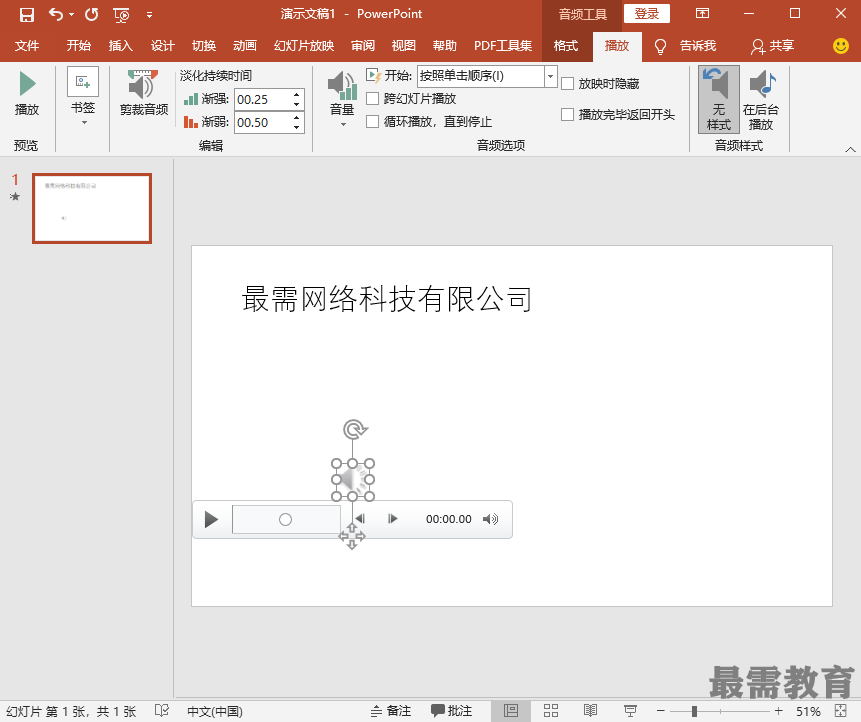Screen dimensions: 861x722
Task: Switch to Slide Sorter view icon
Action: pyautogui.click(x=551, y=711)
